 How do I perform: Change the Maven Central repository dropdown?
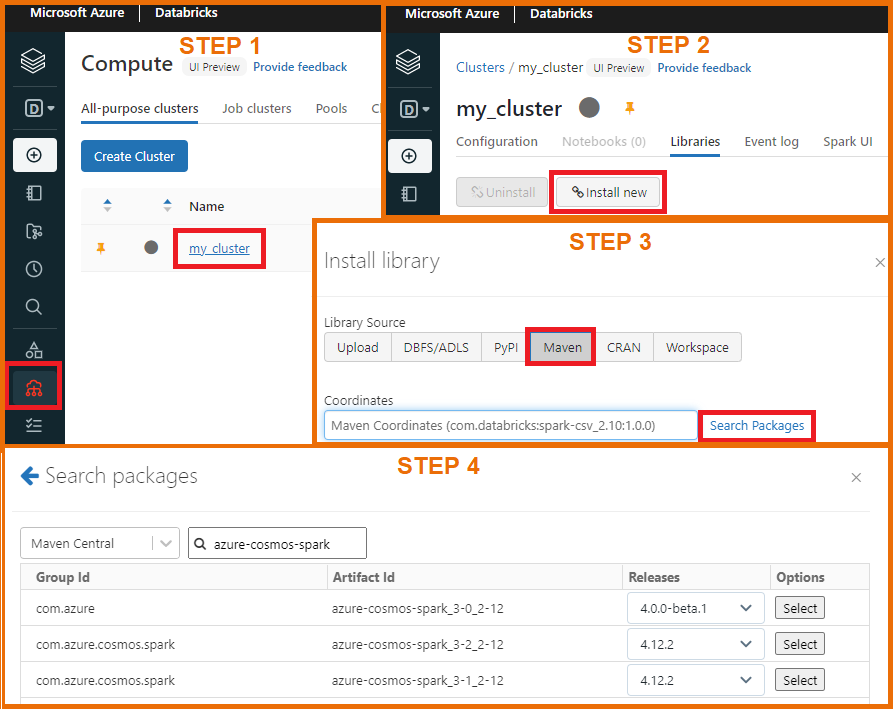99,543
